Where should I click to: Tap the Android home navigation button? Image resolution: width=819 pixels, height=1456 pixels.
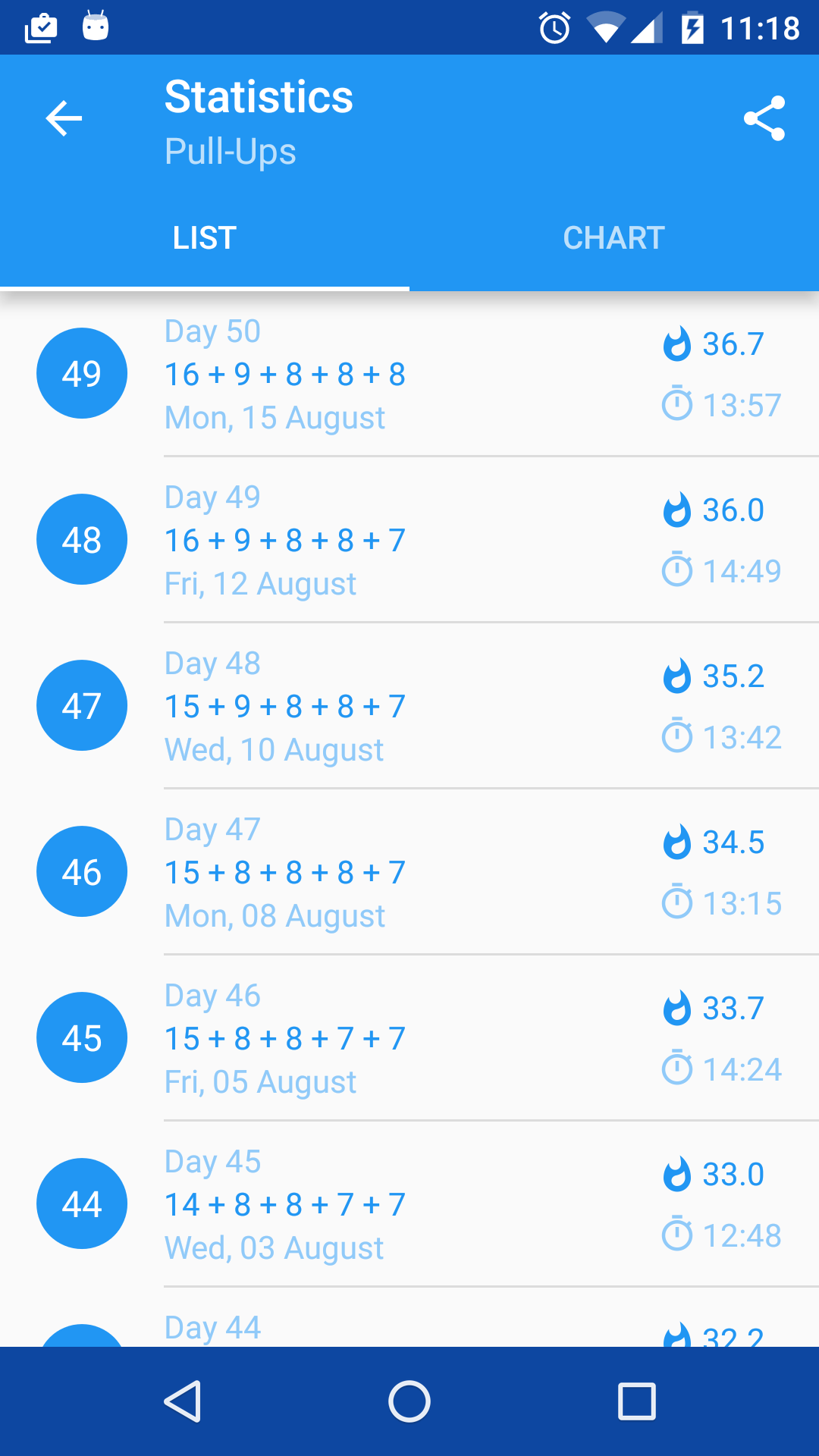tap(409, 1401)
